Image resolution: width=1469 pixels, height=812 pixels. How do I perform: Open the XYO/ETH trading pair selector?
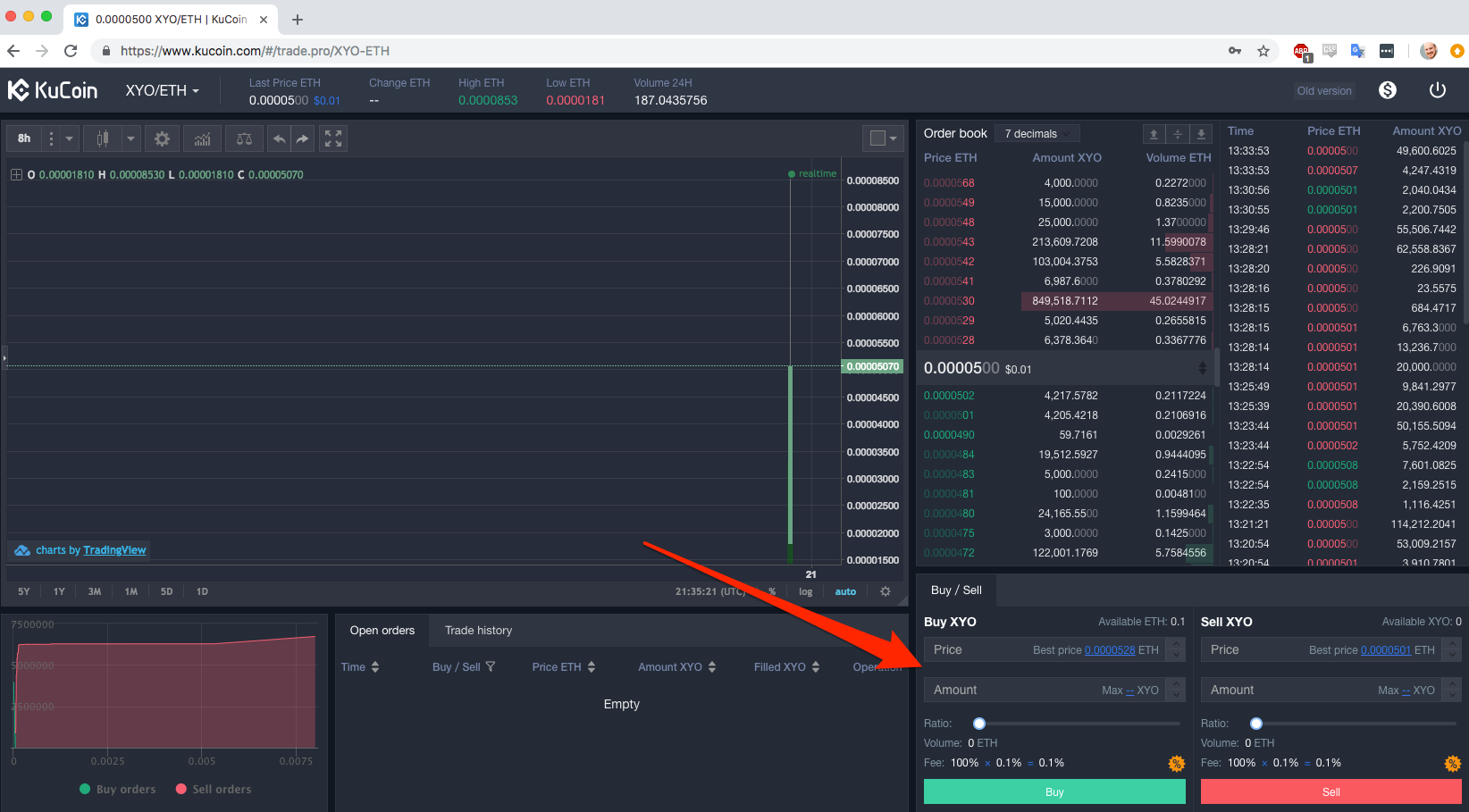[x=161, y=90]
